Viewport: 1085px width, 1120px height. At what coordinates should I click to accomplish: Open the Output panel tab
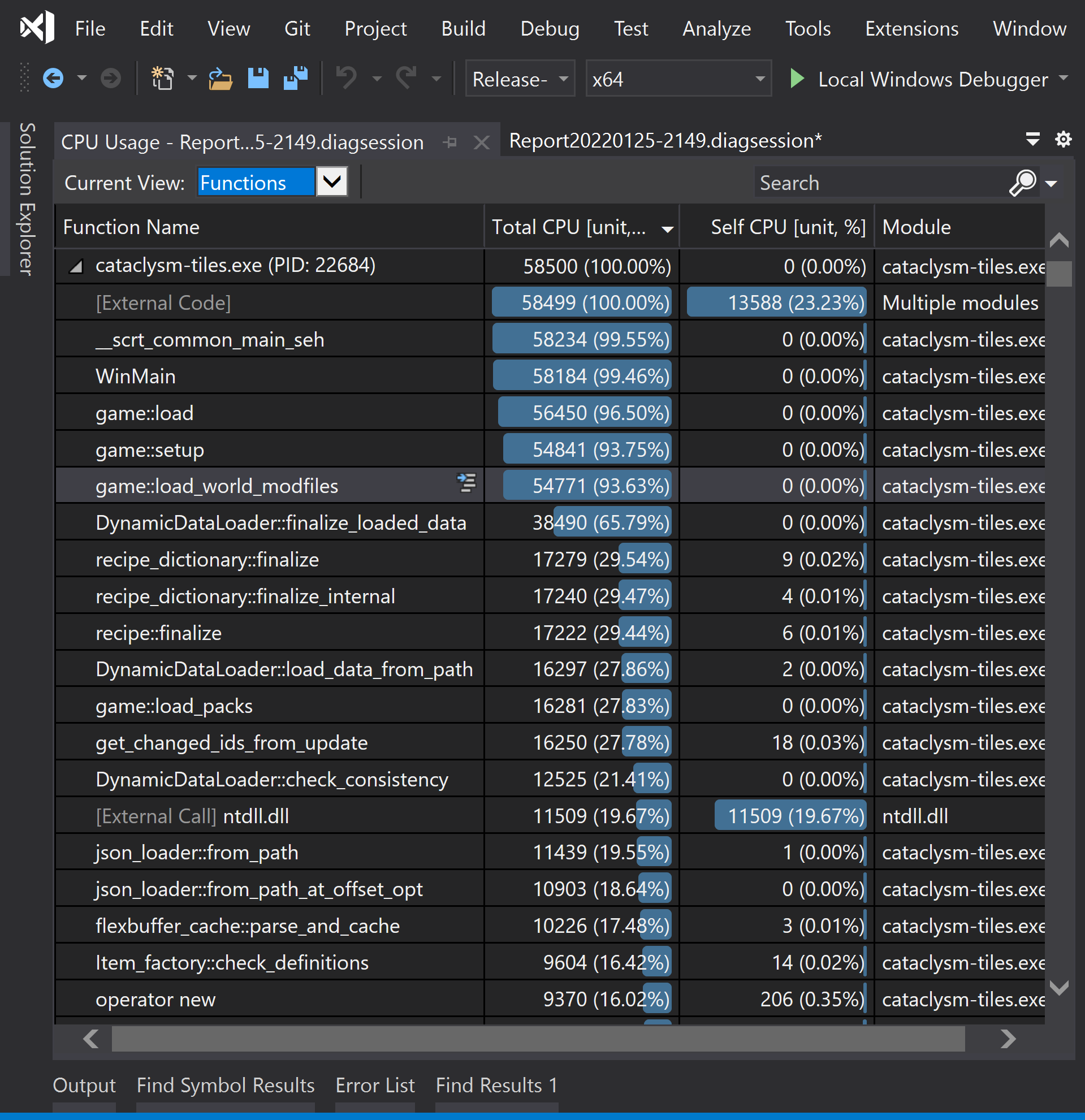tap(84, 1085)
